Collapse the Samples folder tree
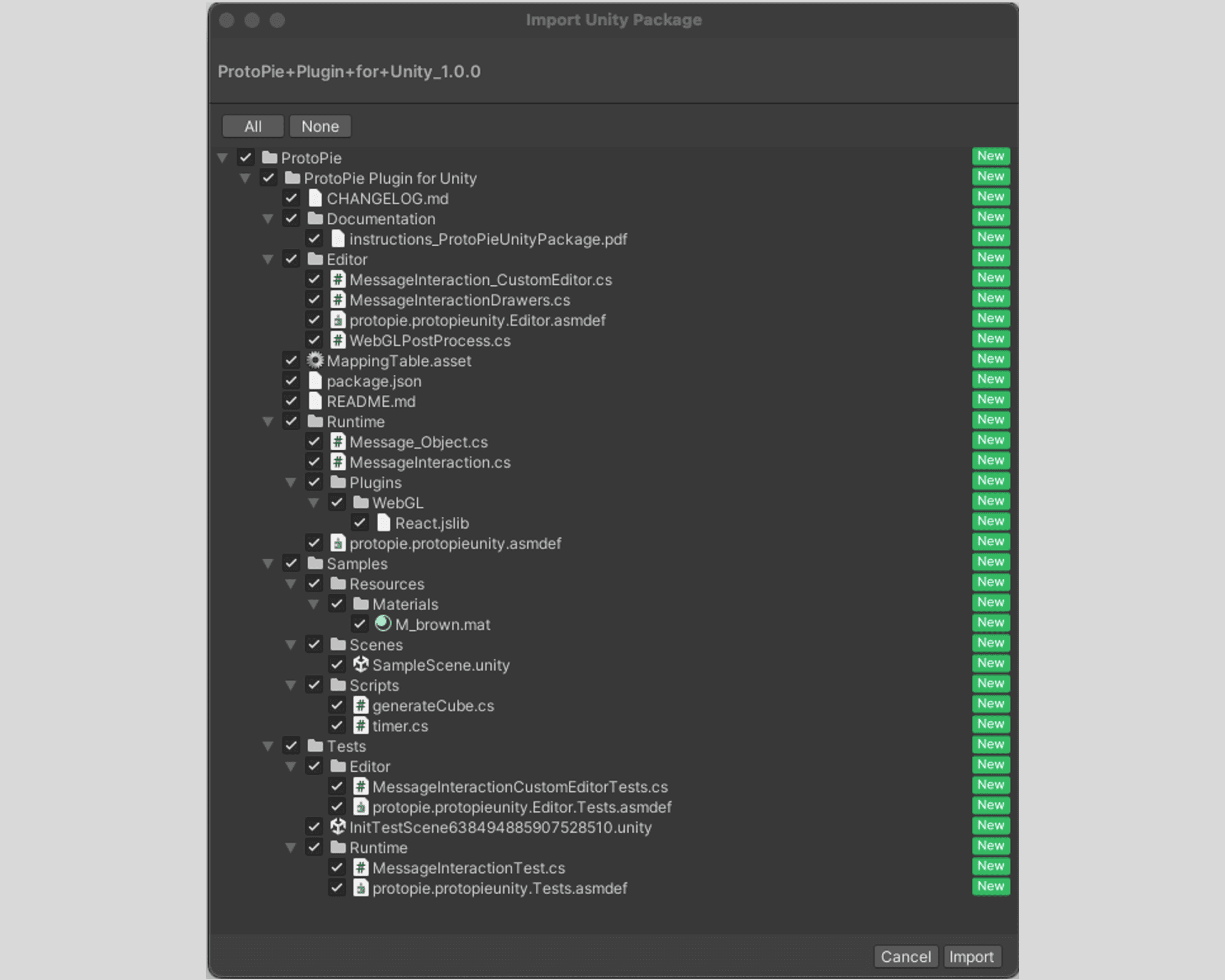1225x980 pixels. coord(269,563)
